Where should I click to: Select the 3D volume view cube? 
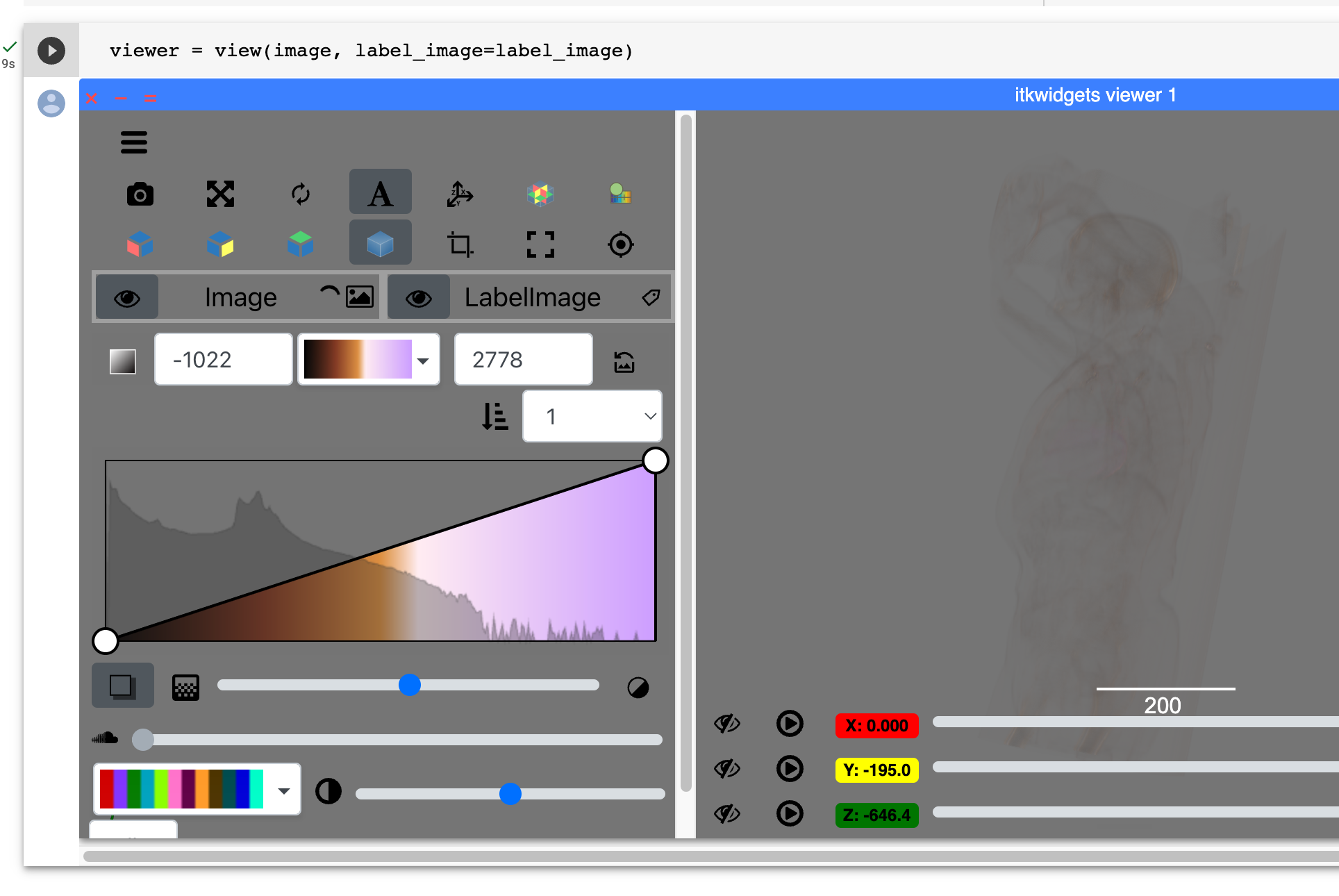(x=381, y=243)
